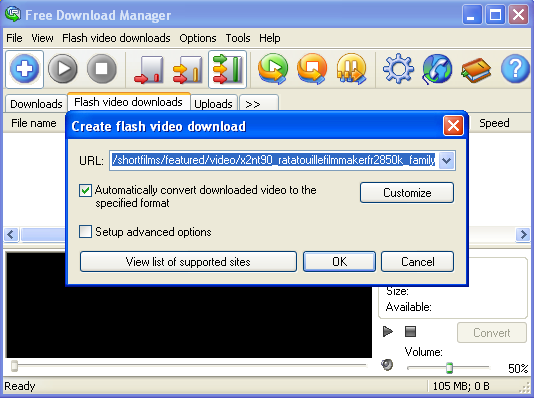Switch to the Downloads tab
Viewport: 534px width, 398px height.
coord(36,104)
